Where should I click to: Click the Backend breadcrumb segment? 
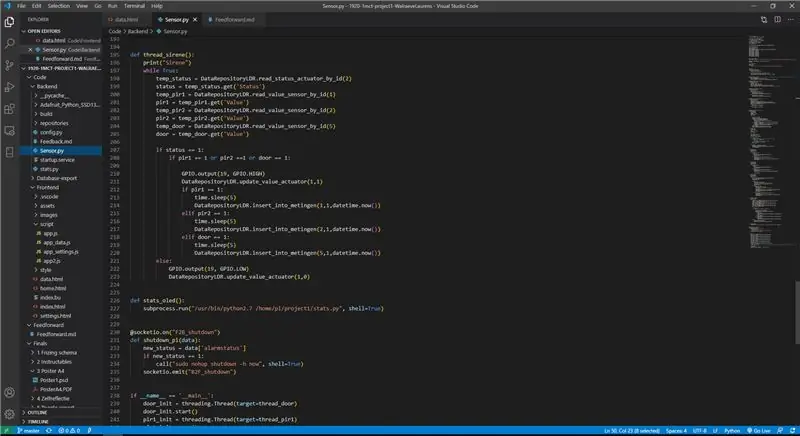point(137,32)
